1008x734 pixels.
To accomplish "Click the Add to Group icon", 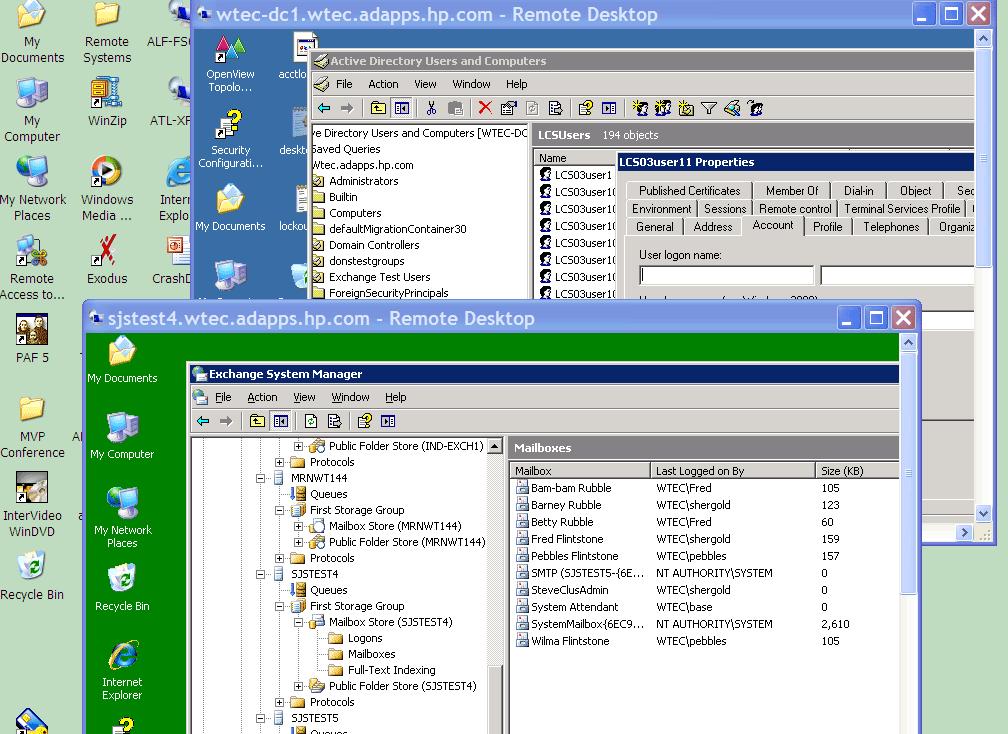I will point(755,108).
